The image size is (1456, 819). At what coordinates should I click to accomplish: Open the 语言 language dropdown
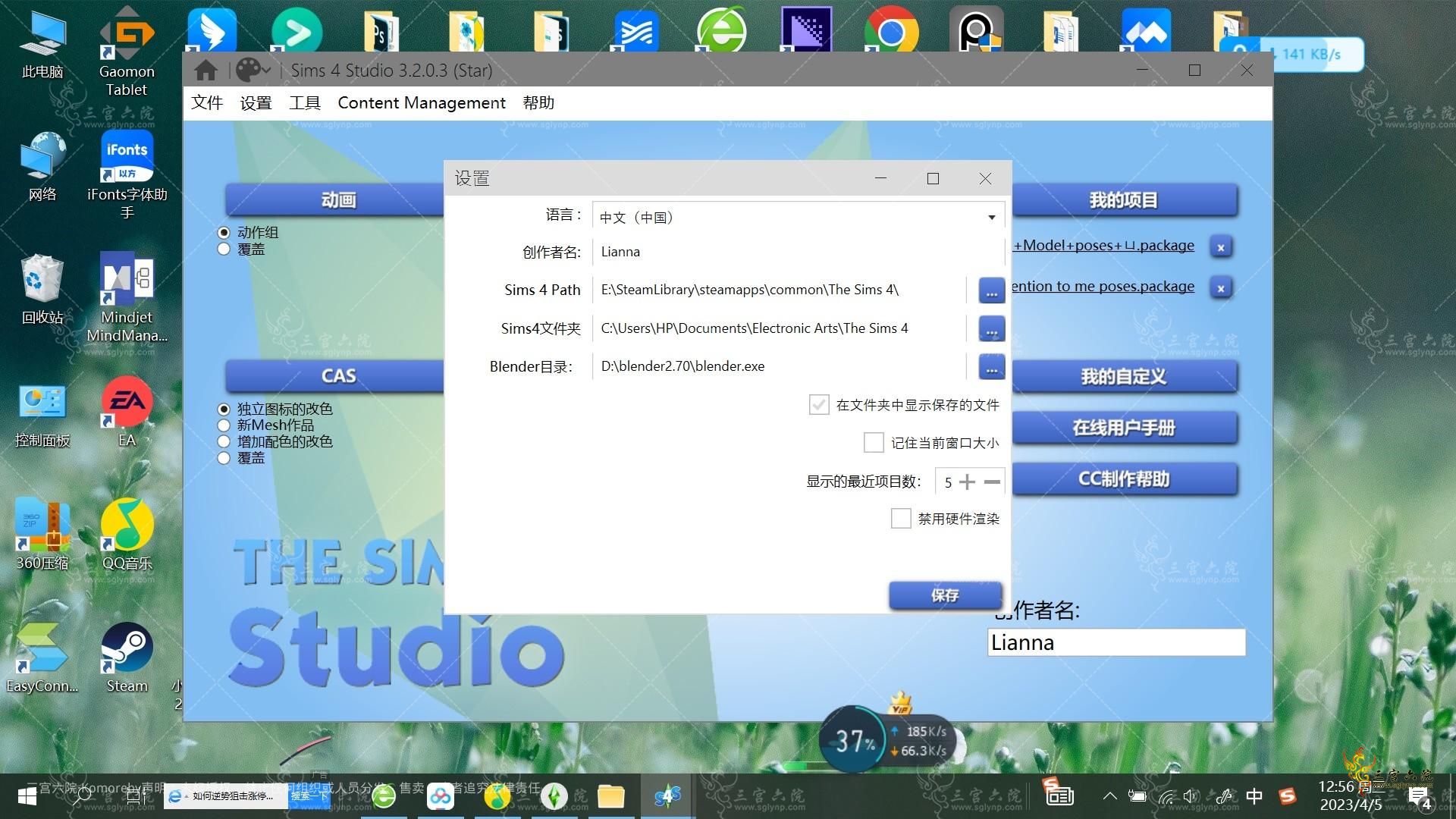click(799, 217)
